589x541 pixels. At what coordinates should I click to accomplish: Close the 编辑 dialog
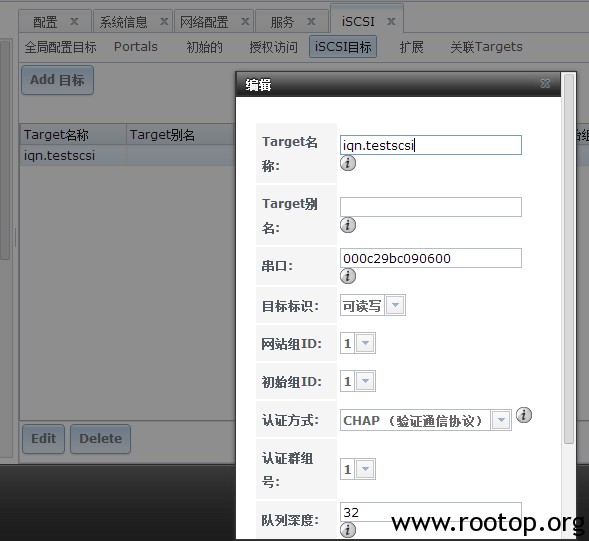(545, 83)
